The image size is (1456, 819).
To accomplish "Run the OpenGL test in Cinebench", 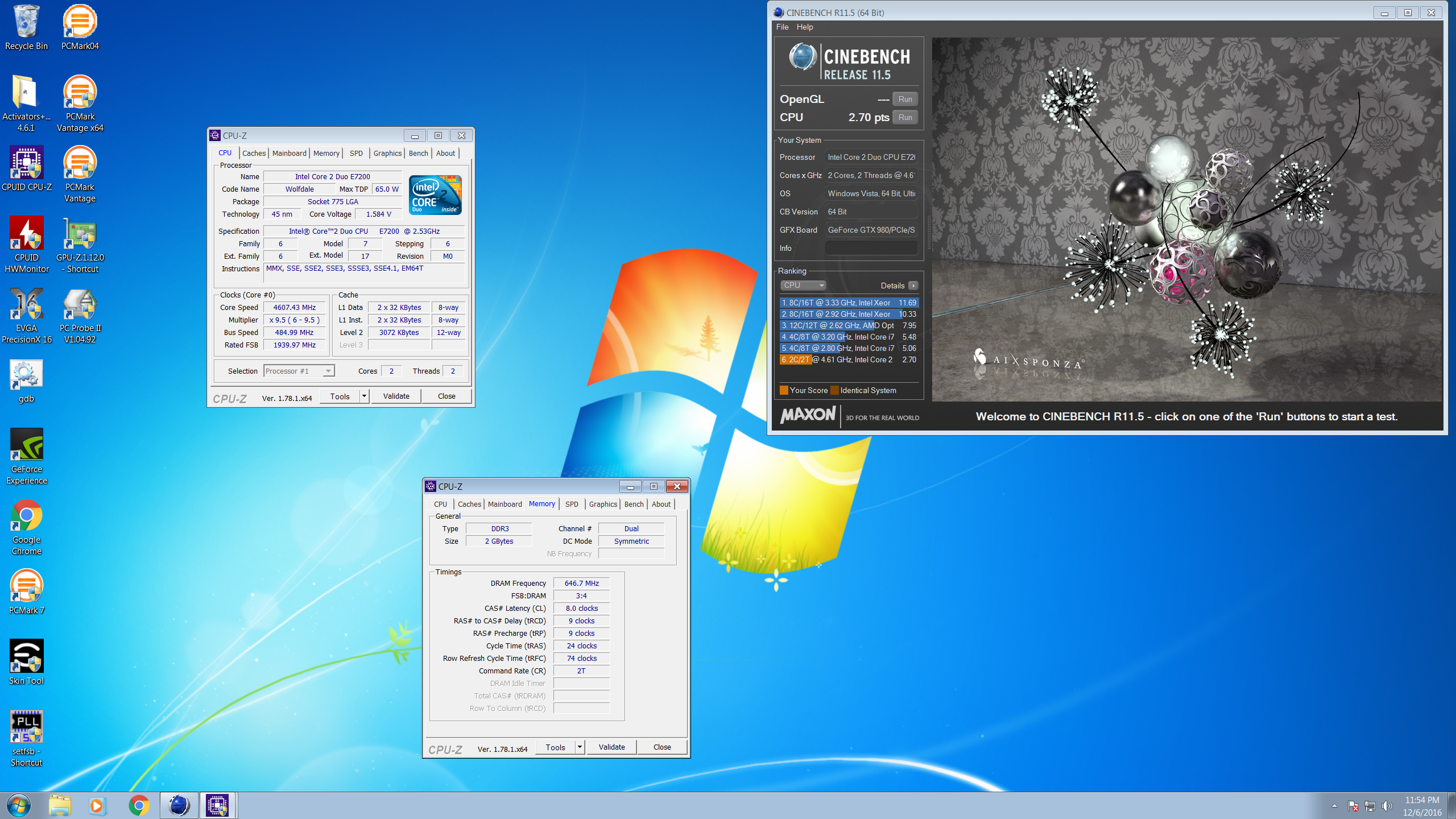I will 905,99.
